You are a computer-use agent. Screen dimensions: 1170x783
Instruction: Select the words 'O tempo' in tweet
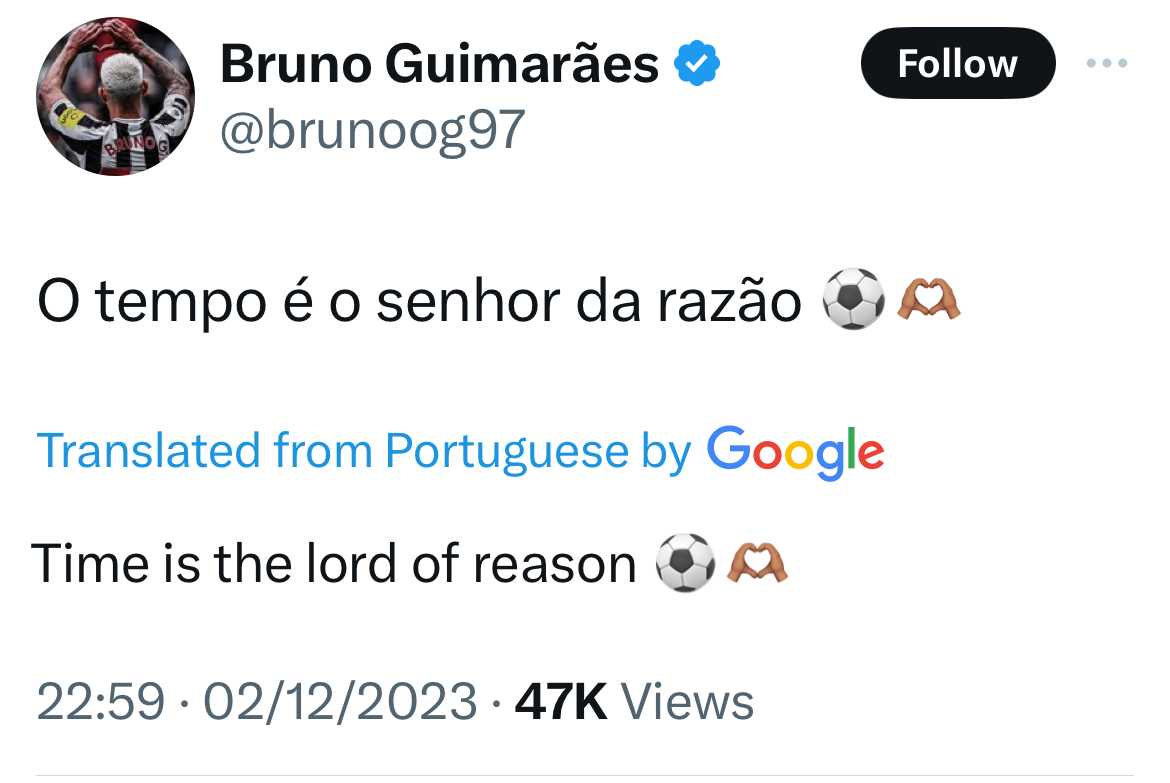click(x=151, y=302)
